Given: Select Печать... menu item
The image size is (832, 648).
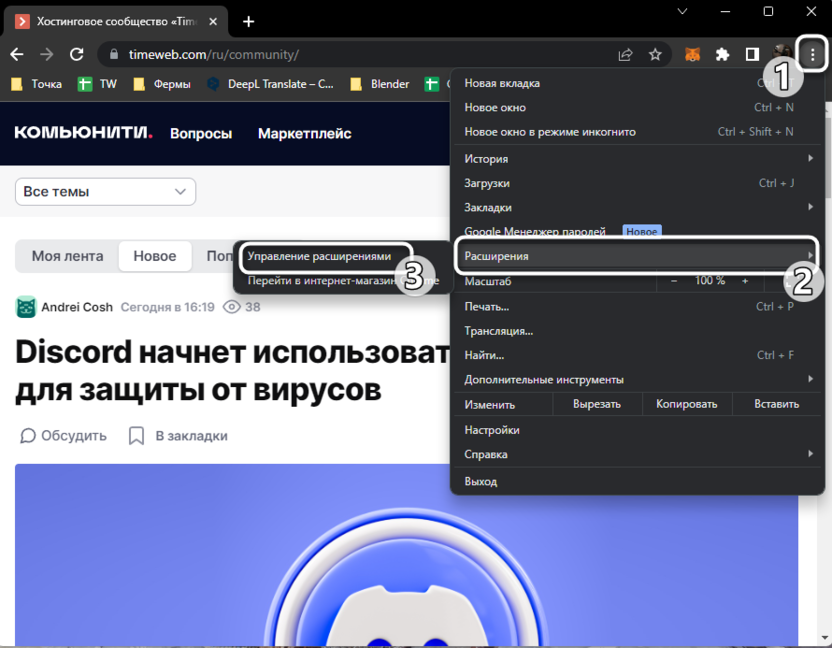Looking at the screenshot, I should tap(637, 307).
